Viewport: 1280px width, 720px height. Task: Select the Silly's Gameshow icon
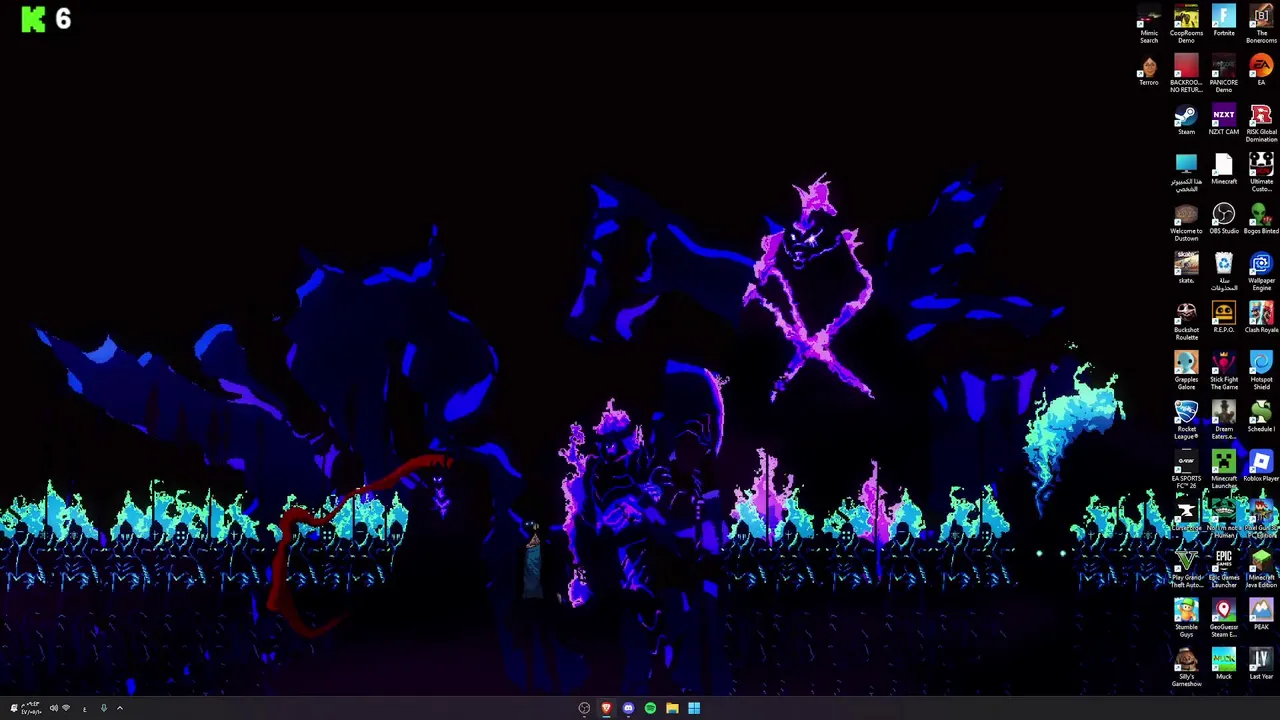pos(1186,668)
